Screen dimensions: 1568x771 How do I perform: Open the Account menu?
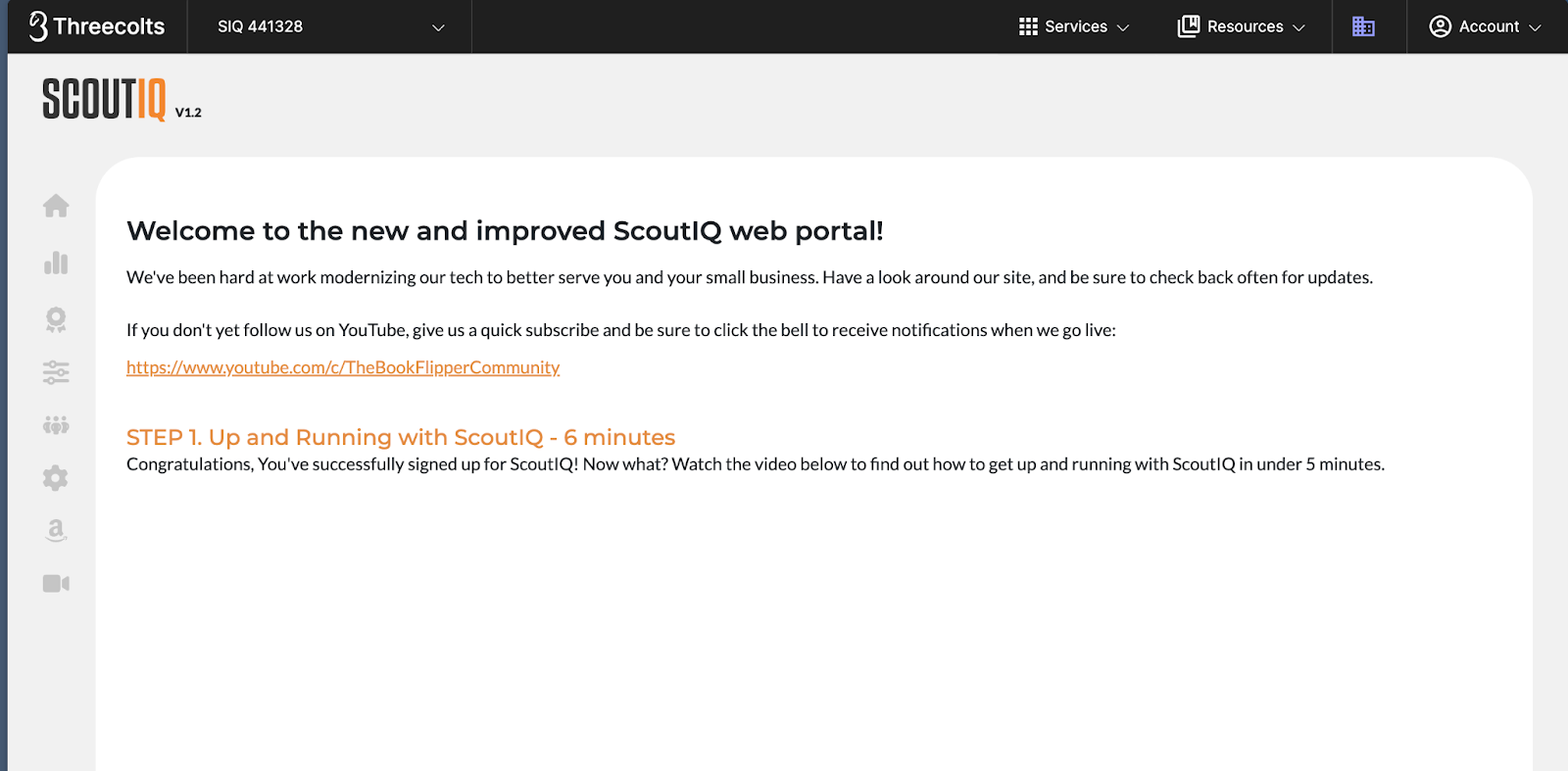[1486, 26]
